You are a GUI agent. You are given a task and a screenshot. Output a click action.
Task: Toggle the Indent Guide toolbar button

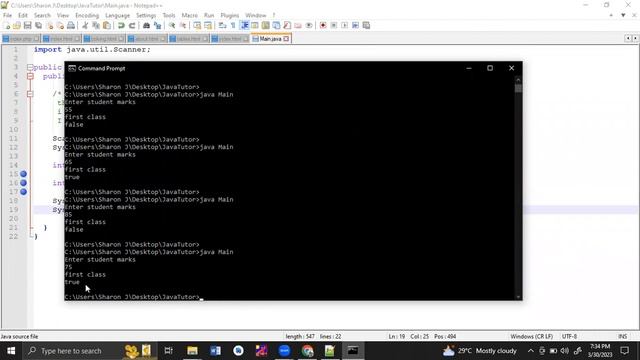click(244, 25)
